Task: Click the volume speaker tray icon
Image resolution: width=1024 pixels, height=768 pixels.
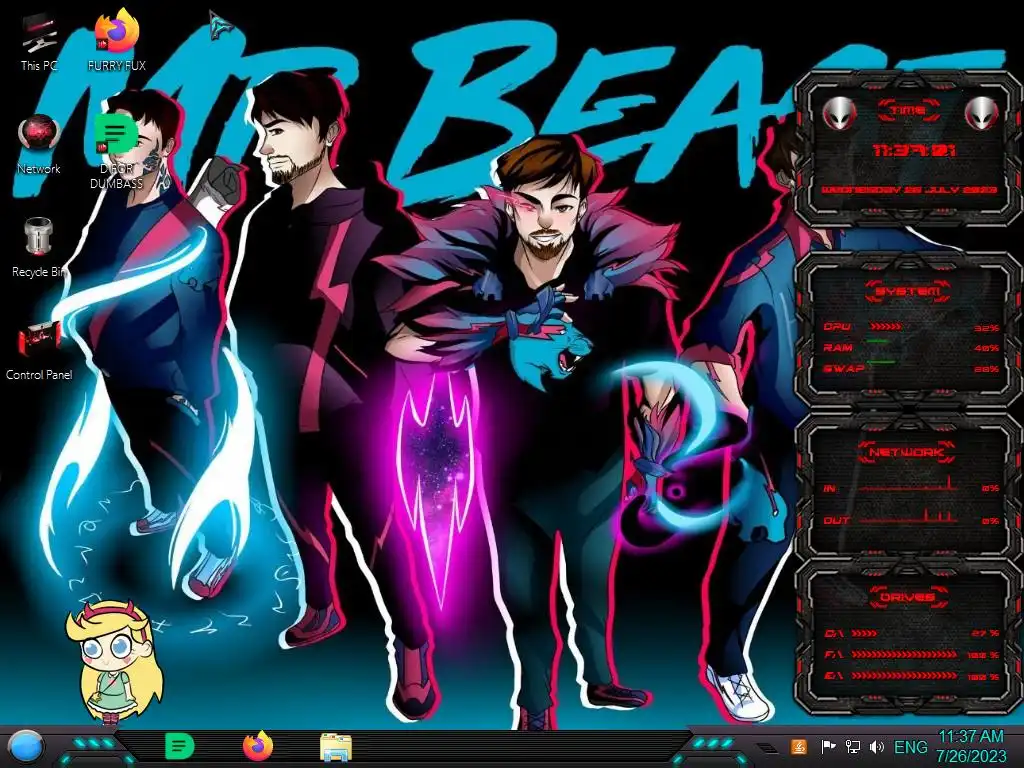Action: click(876, 746)
